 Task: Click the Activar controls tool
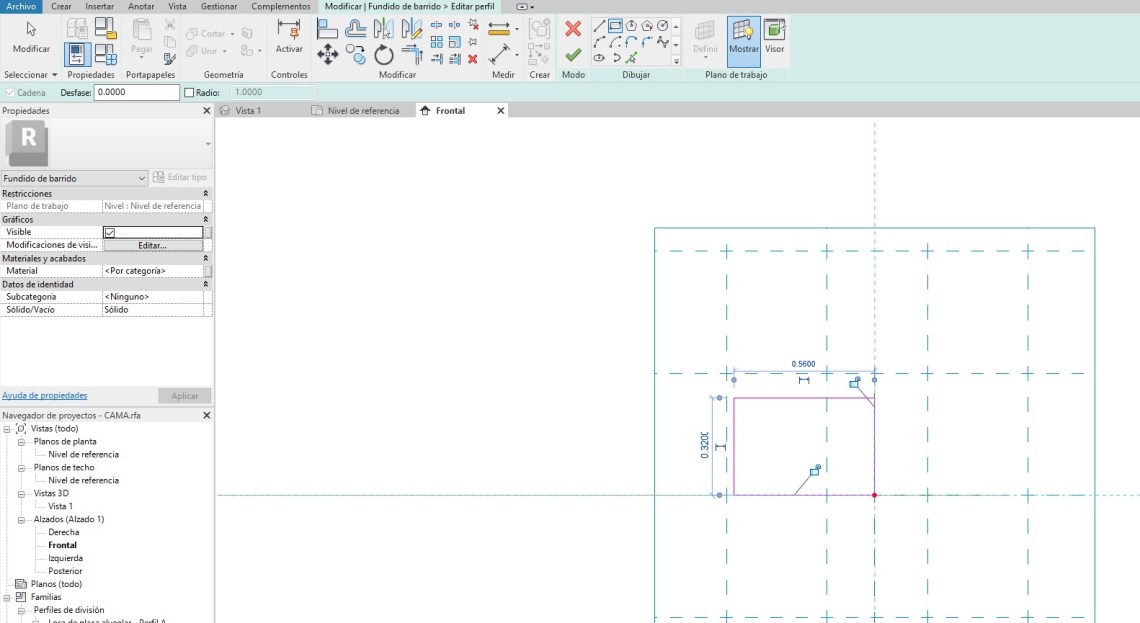click(289, 36)
